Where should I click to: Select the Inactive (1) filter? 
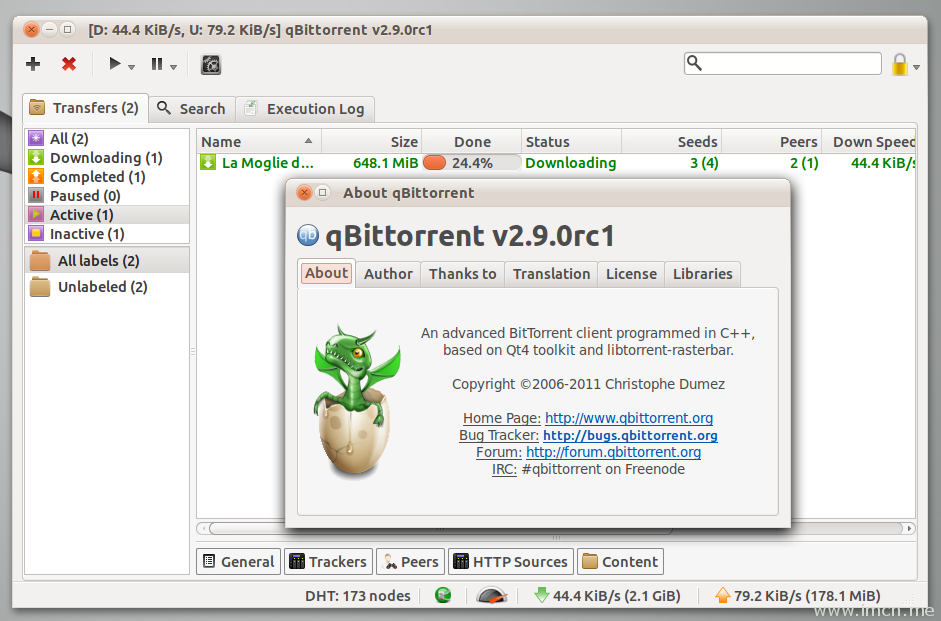(107, 234)
